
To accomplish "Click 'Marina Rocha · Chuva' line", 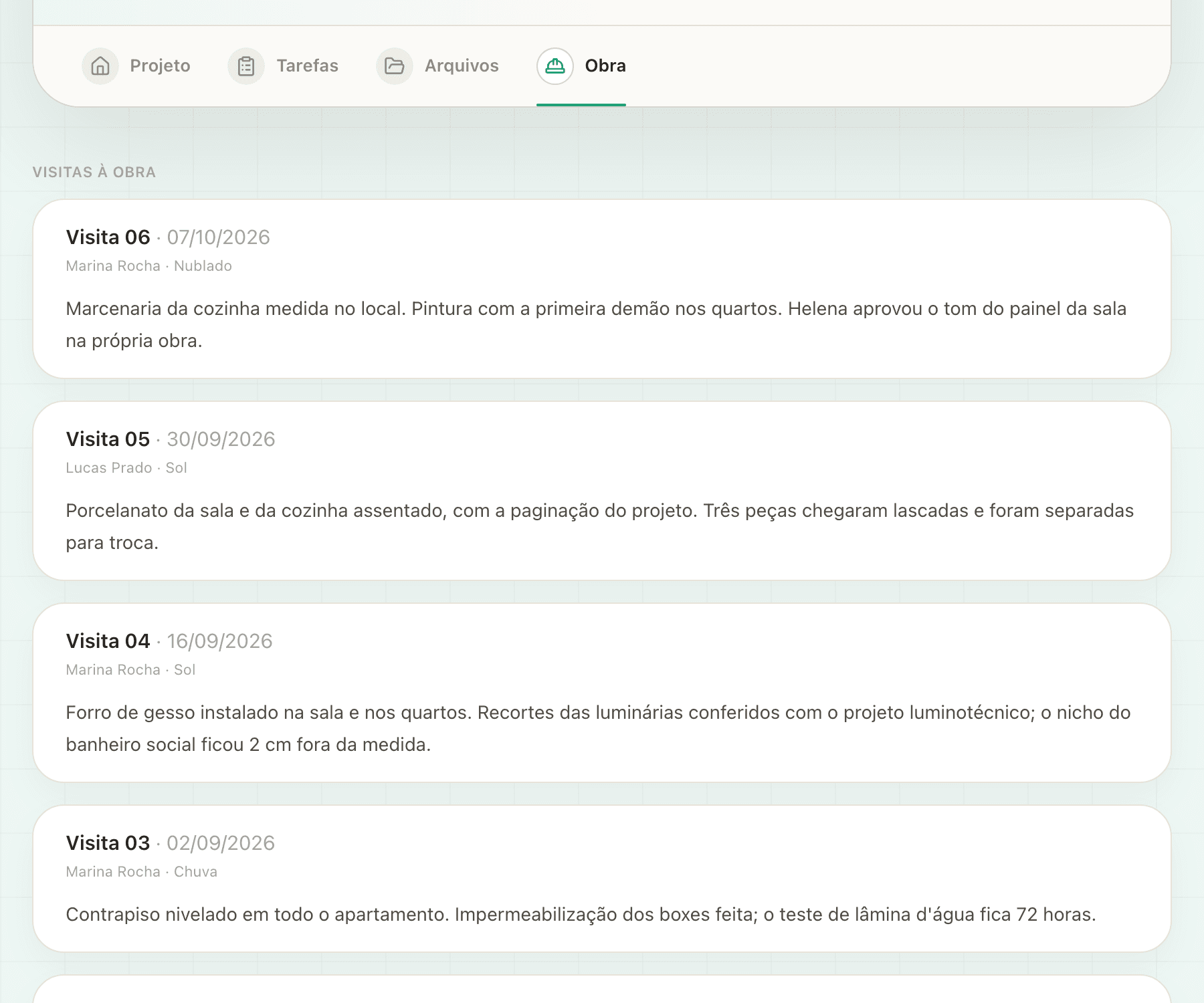I will pos(141,872).
